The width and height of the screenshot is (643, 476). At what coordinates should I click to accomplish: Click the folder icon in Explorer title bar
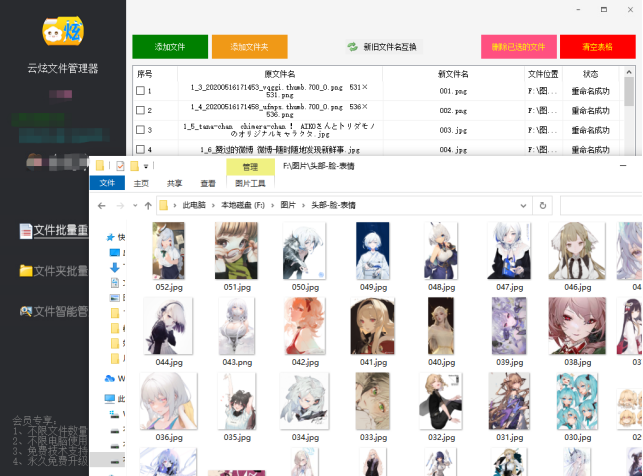click(x=100, y=166)
